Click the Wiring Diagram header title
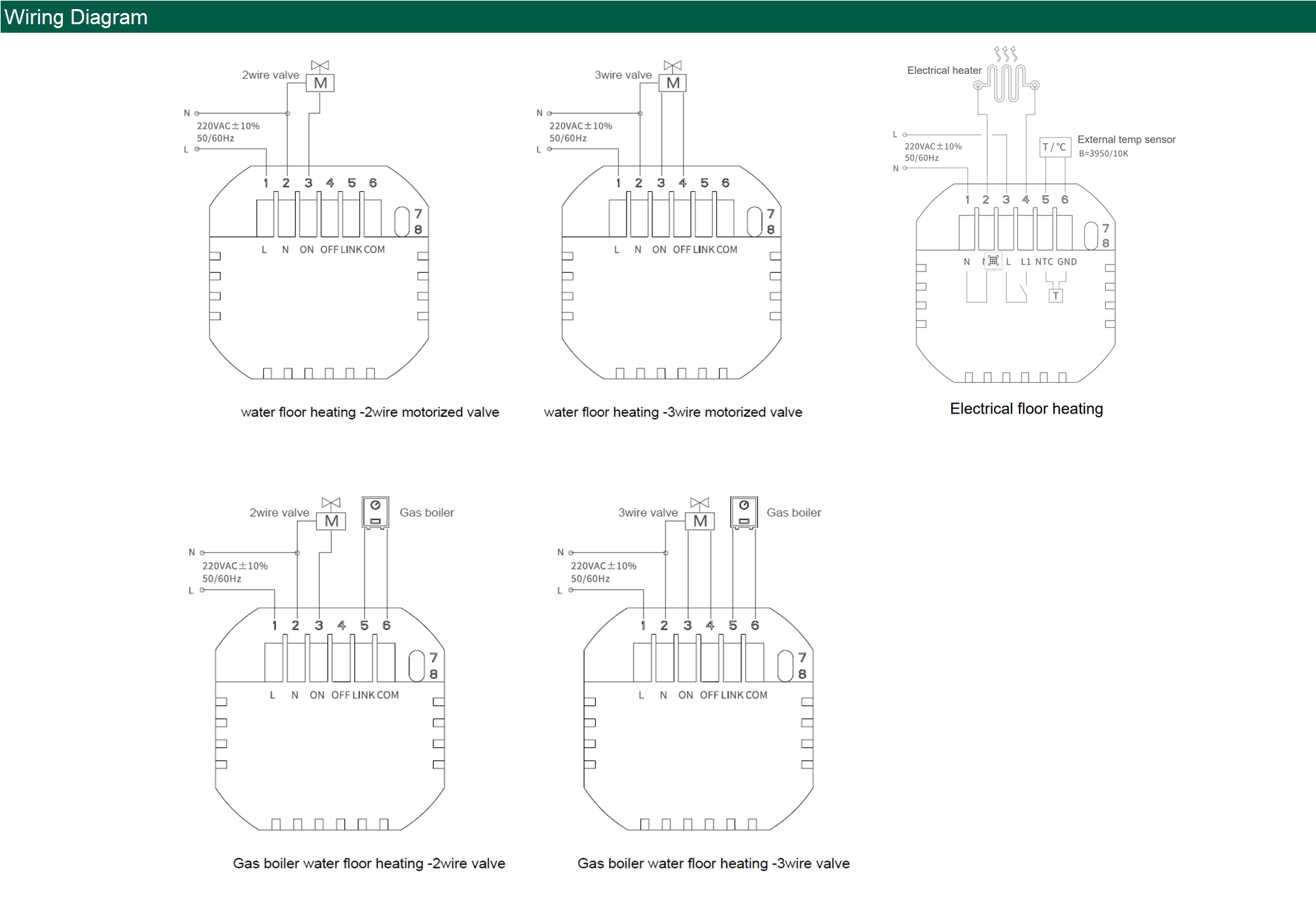The image size is (1316, 909). [76, 17]
